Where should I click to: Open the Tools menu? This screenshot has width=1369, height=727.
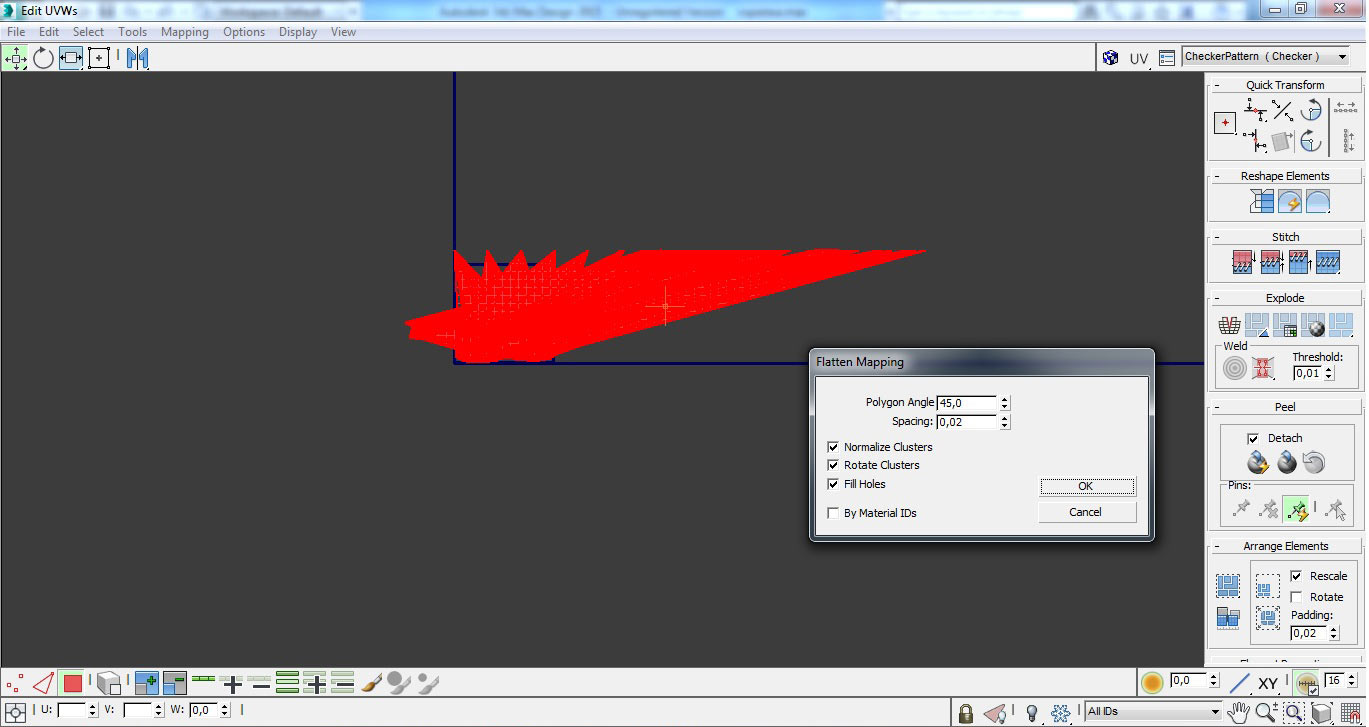(x=132, y=32)
